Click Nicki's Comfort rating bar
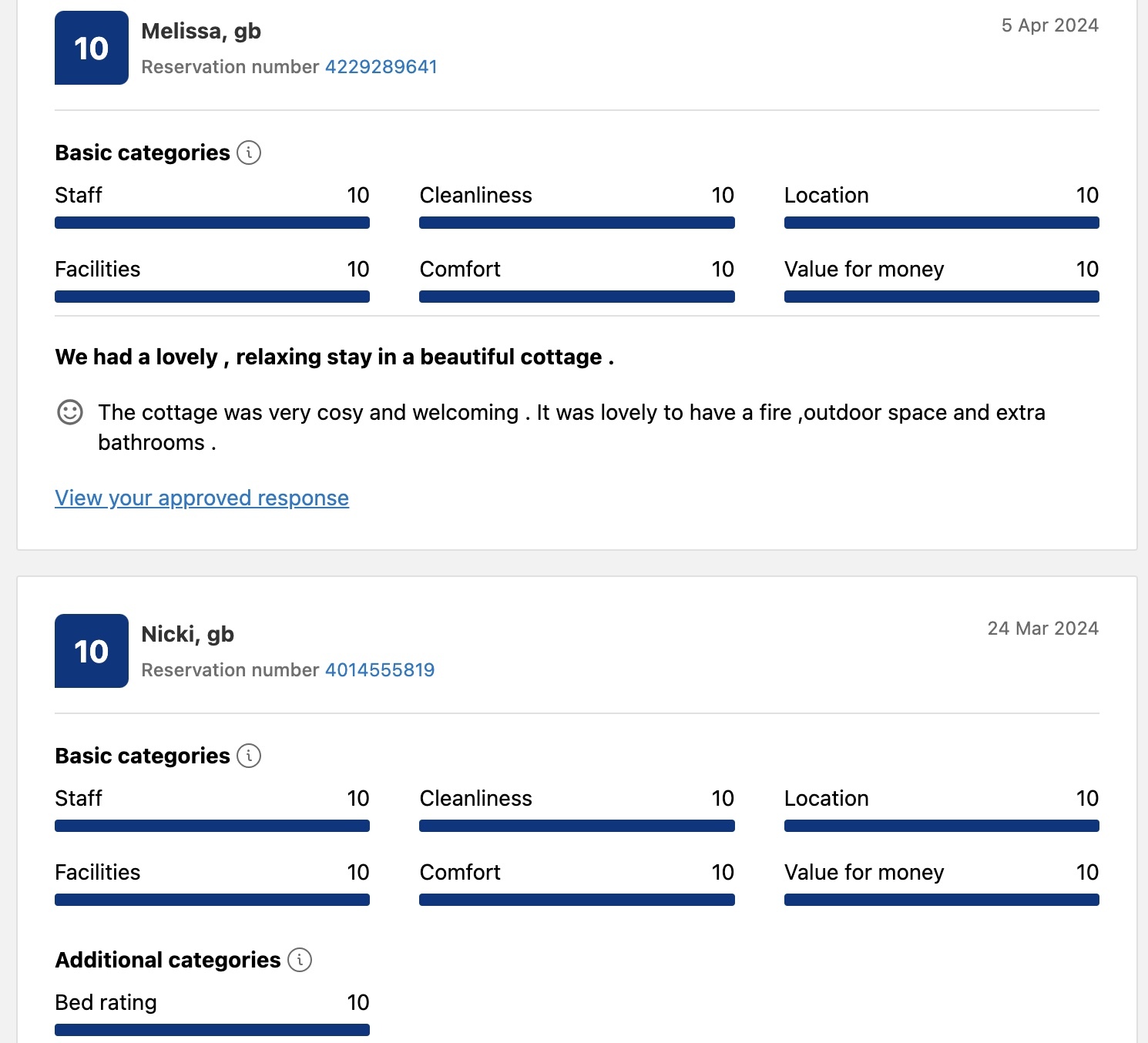The image size is (1148, 1043). (x=576, y=900)
